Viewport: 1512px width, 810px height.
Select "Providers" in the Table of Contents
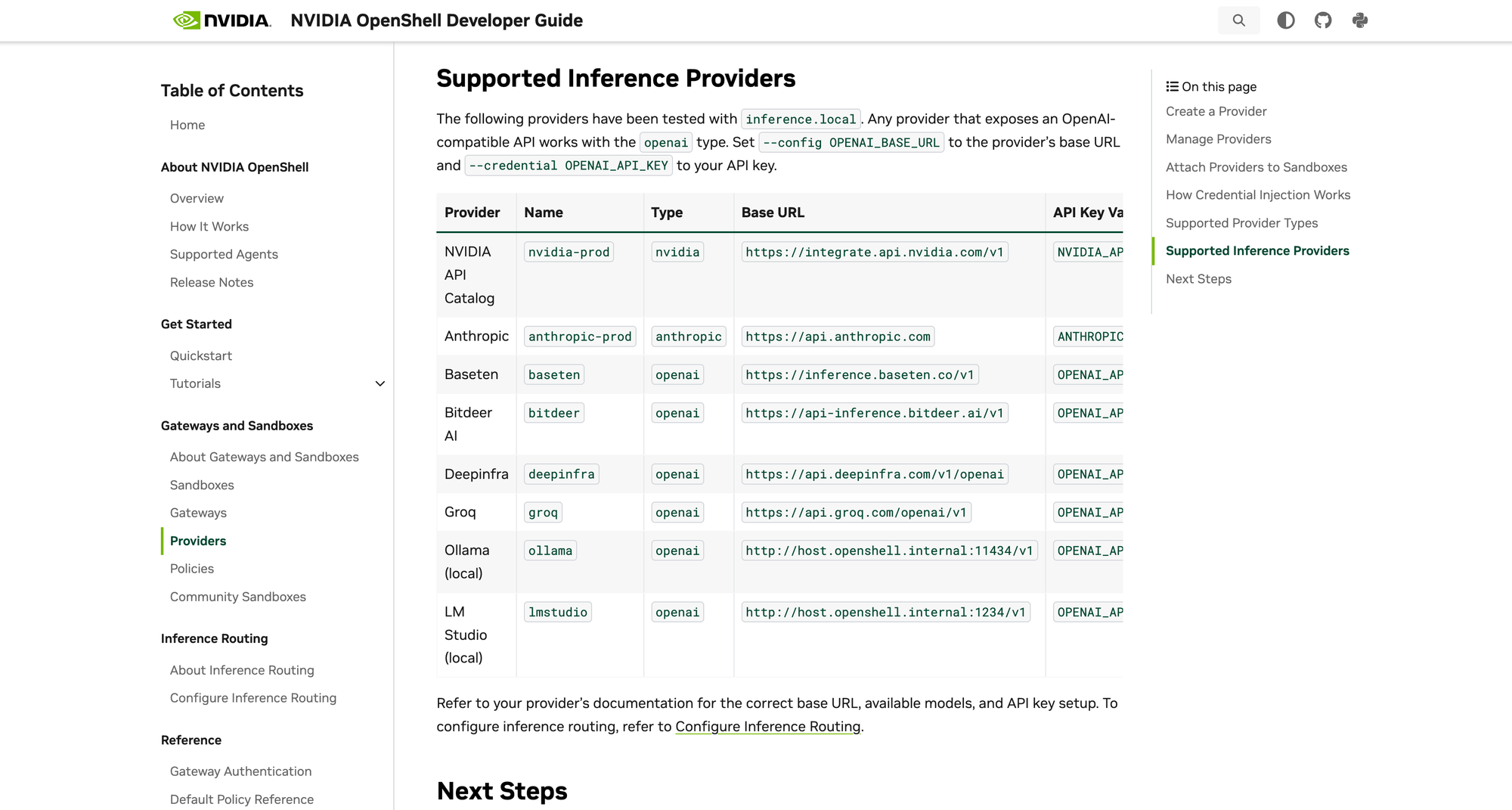click(x=197, y=541)
